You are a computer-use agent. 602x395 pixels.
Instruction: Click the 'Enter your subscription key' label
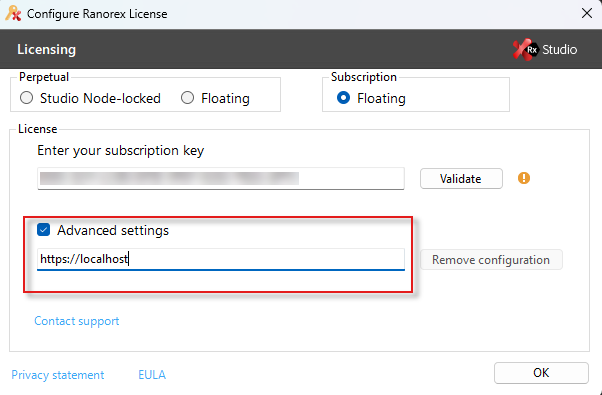point(121,150)
